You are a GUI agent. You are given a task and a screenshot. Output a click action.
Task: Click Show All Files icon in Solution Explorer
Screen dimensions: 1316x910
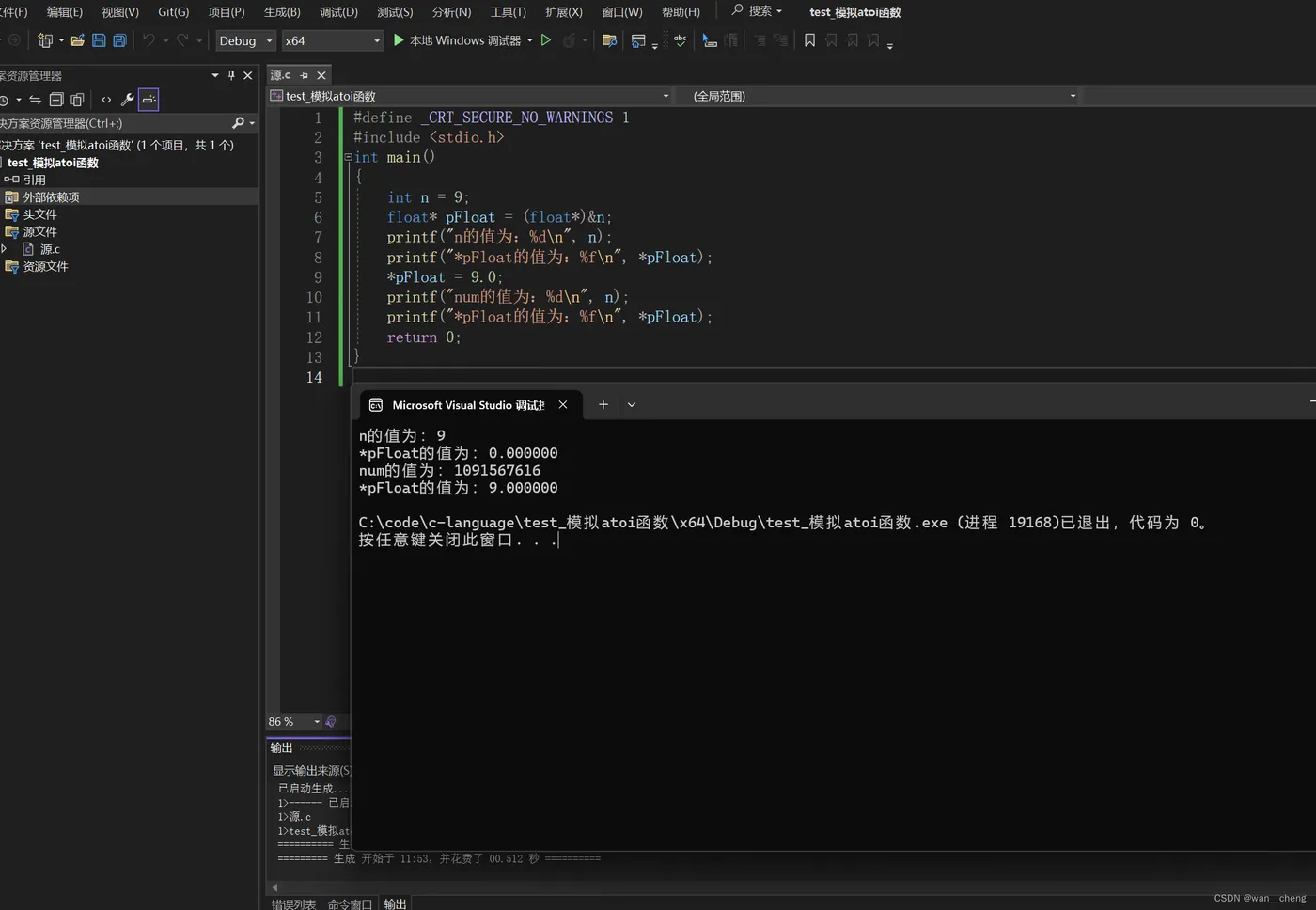[x=77, y=100]
